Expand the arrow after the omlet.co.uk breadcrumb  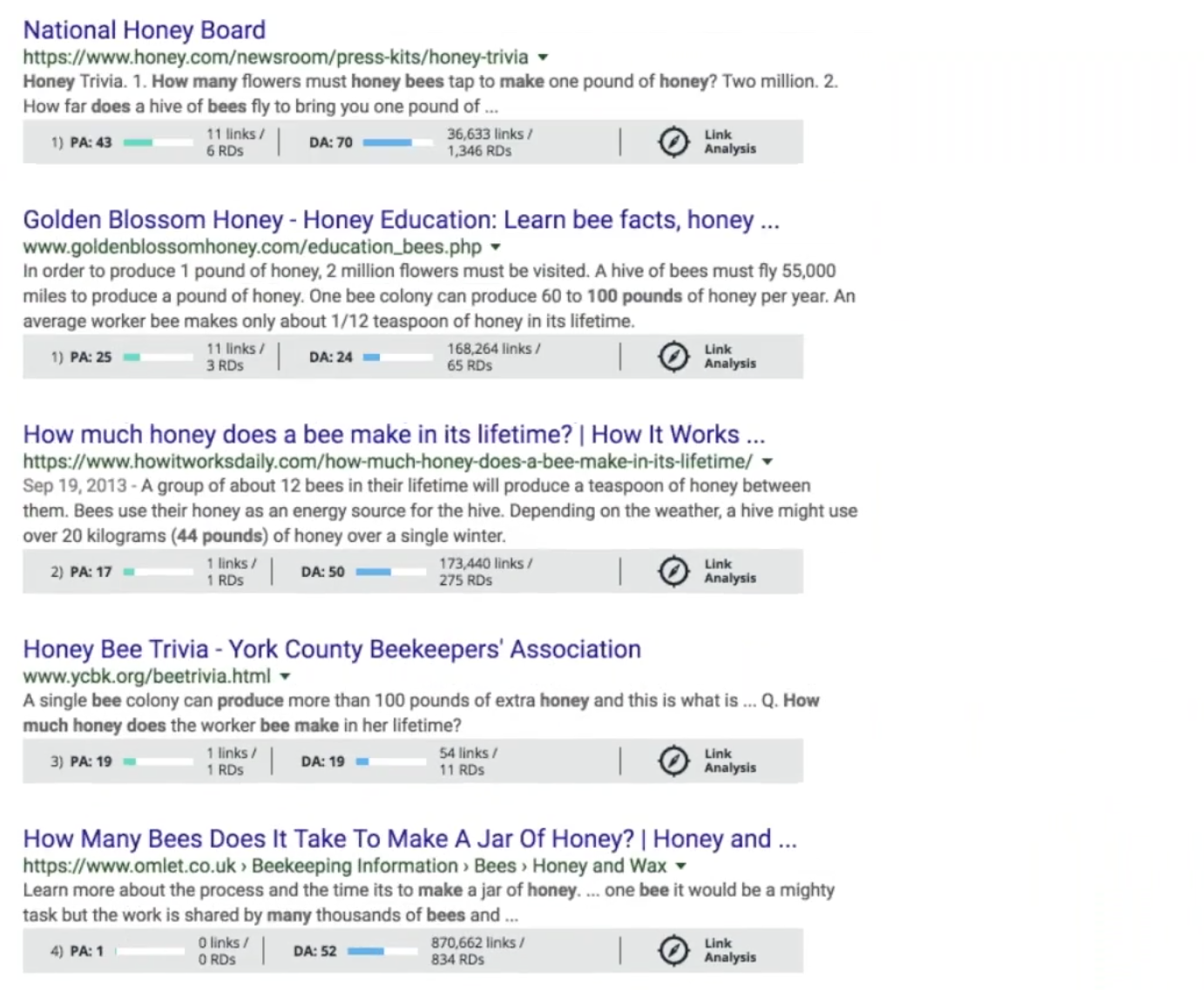680,866
